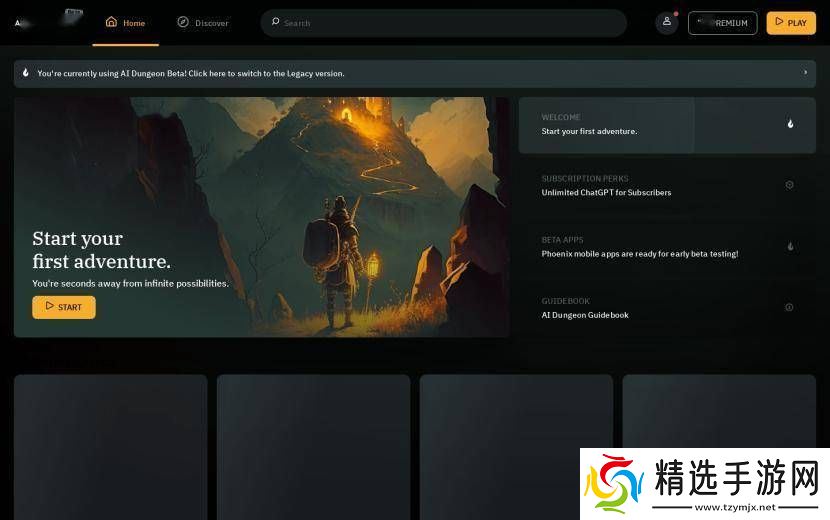
Task: Click the Guidebook info icon
Action: point(789,307)
